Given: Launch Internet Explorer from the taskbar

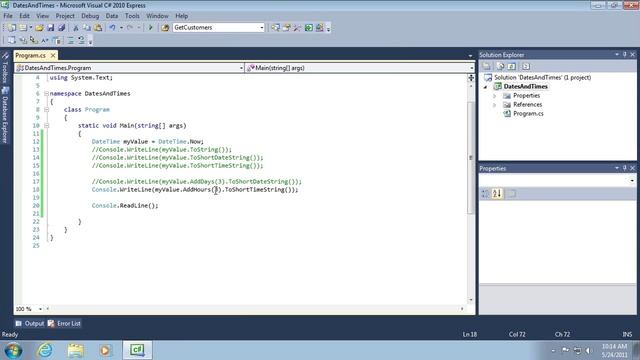Looking at the screenshot, I should [x=45, y=350].
